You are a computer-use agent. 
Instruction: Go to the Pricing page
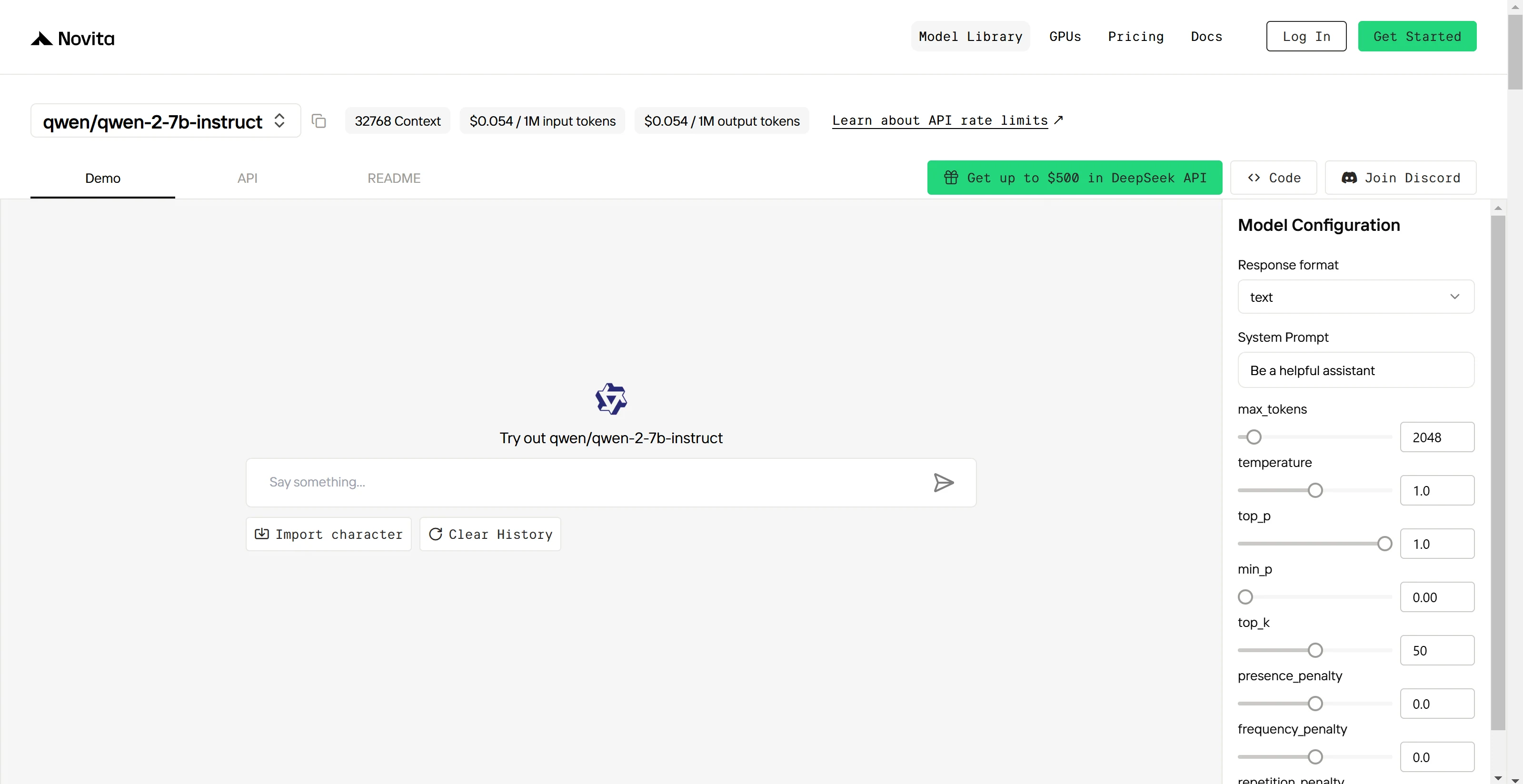point(1135,37)
